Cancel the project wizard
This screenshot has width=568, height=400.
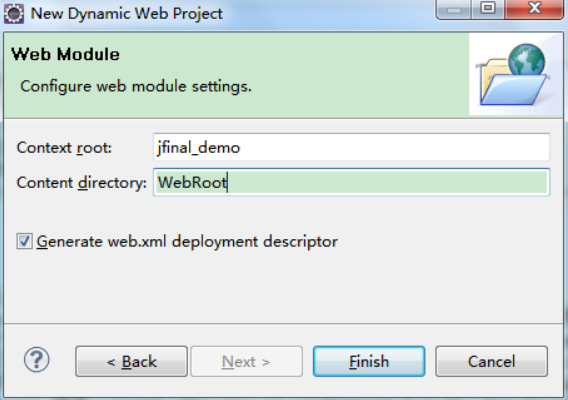[x=491, y=361]
